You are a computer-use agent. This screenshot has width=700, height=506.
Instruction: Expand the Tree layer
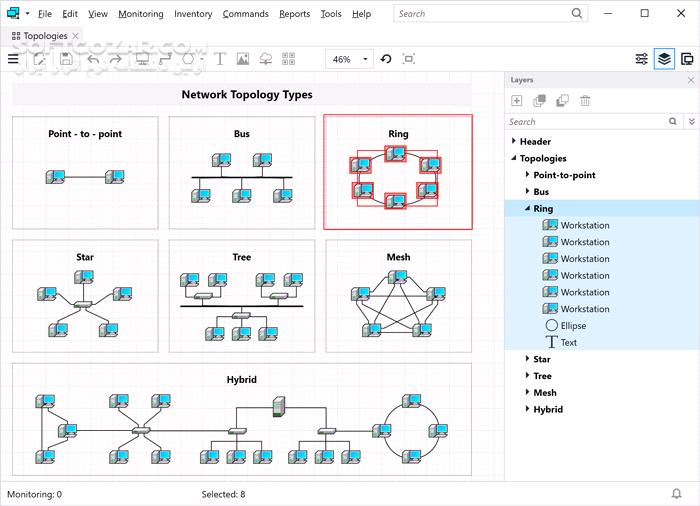click(527, 376)
